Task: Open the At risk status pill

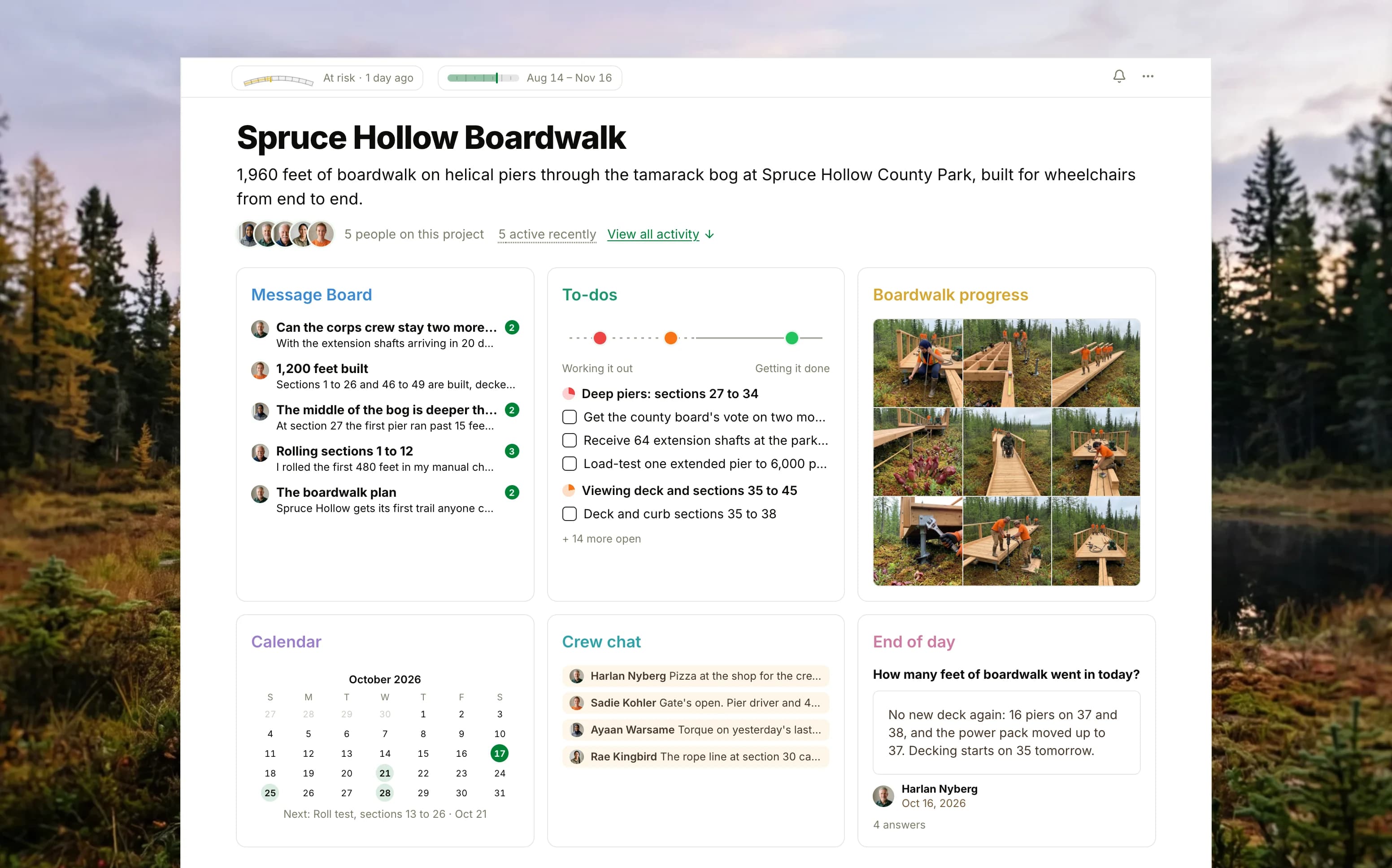Action: point(327,78)
